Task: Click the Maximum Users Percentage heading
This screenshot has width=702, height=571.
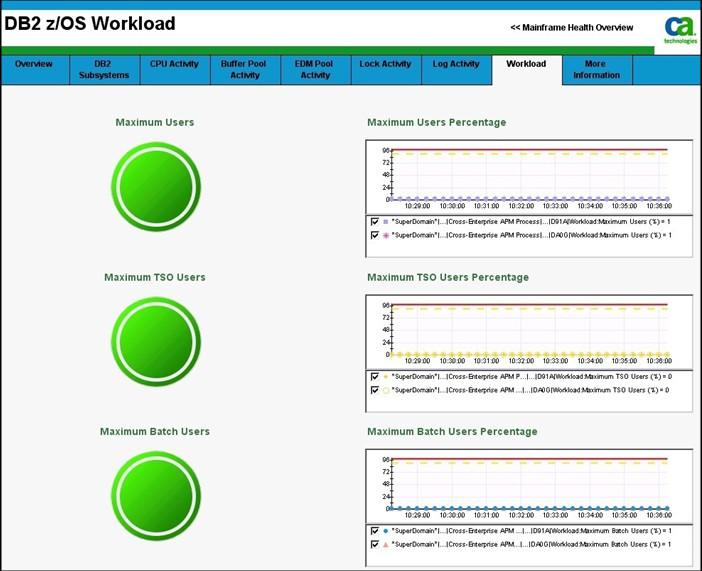Action: (437, 122)
